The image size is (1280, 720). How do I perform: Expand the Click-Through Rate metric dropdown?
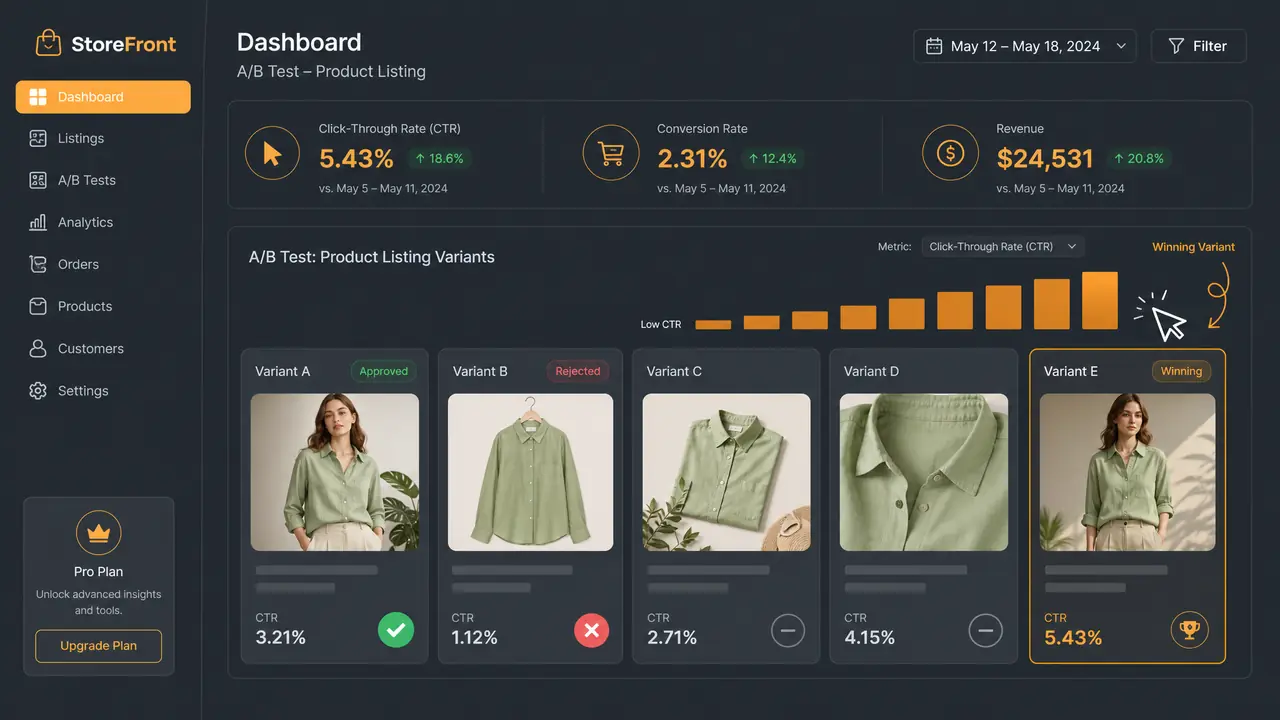1002,246
